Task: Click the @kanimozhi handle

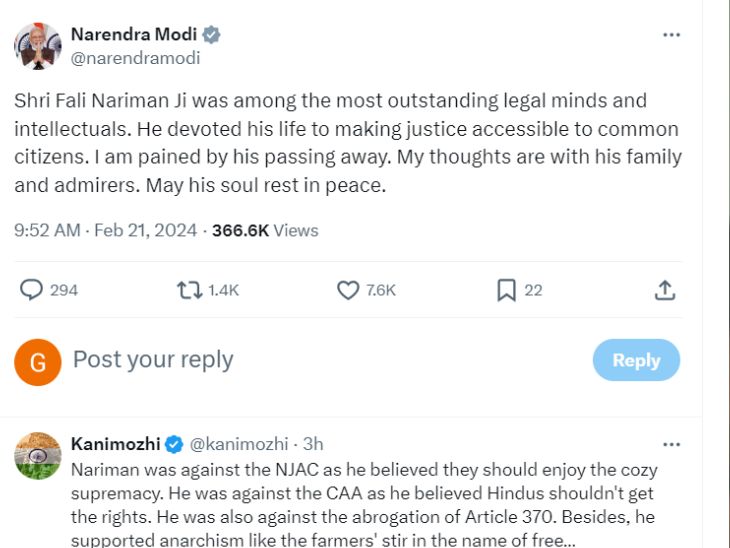Action: tap(239, 444)
